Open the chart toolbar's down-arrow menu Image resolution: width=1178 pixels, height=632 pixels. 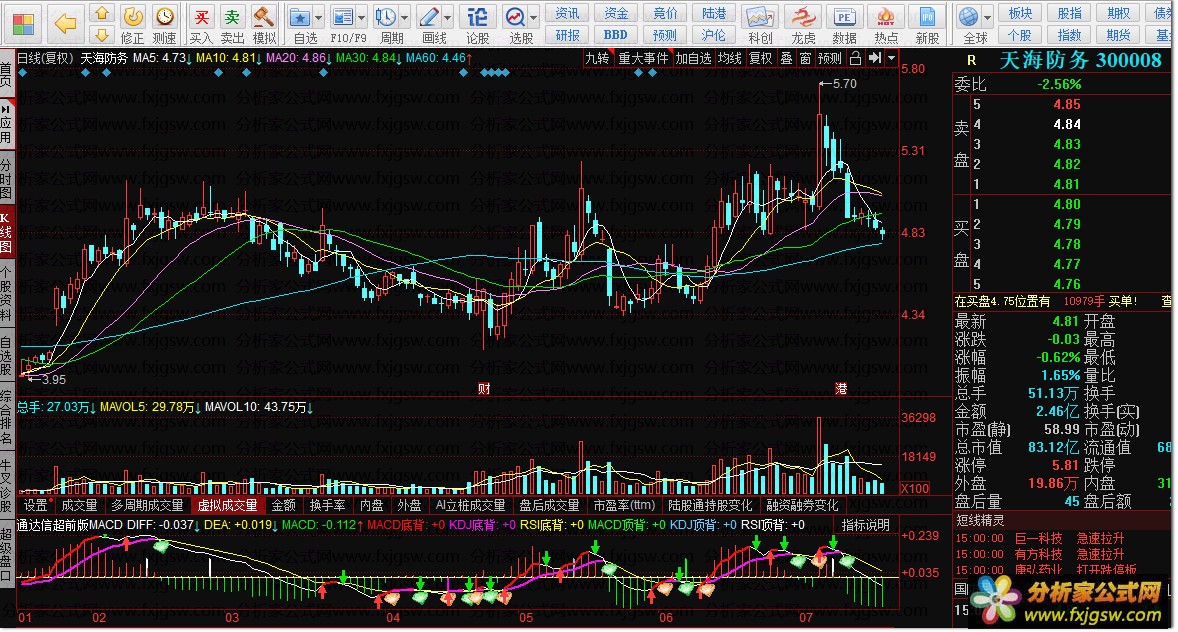(892, 58)
